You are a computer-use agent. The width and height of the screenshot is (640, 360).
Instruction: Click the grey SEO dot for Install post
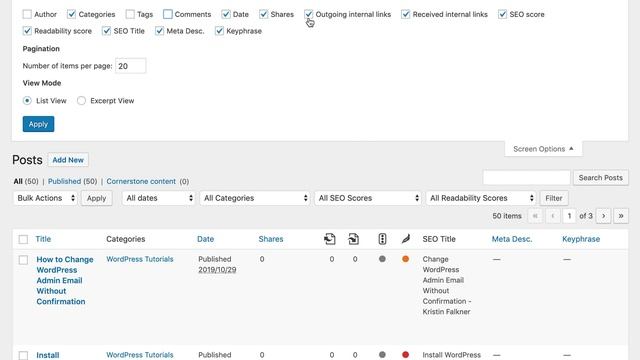click(x=382, y=355)
